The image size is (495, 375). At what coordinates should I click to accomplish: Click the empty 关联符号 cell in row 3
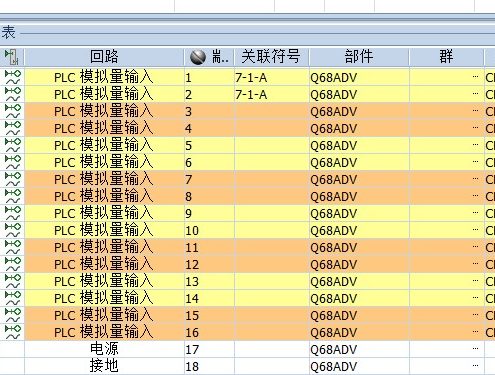point(271,111)
